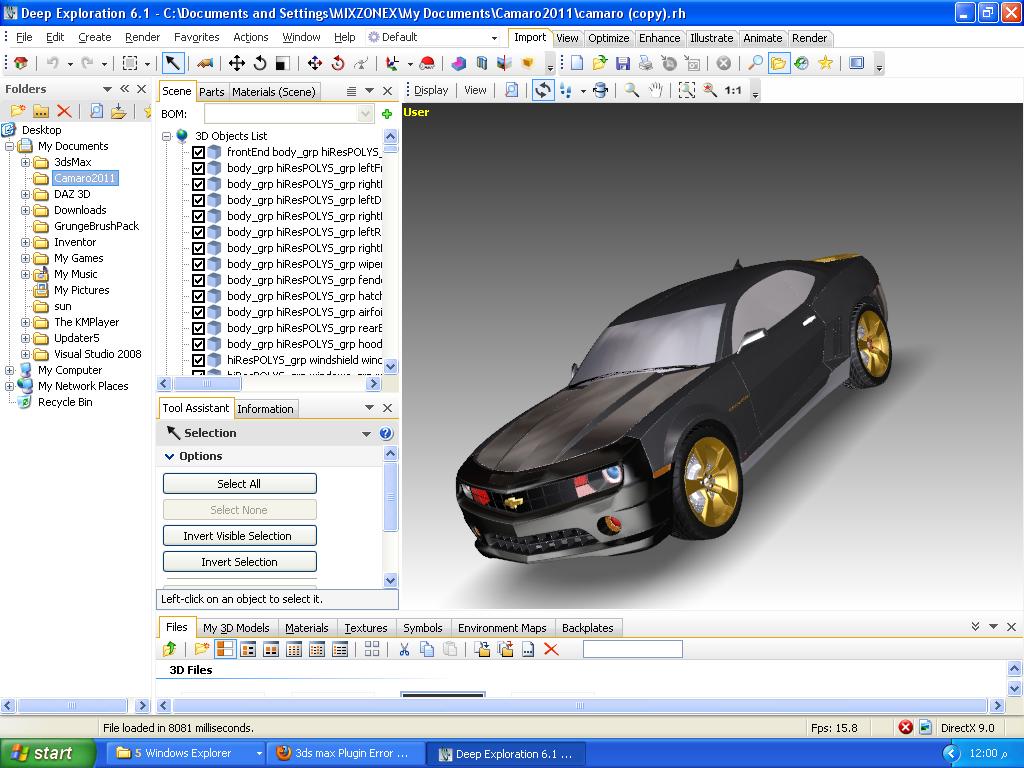Toggle the hiResPOLYS_grp hood object checkbox
This screenshot has width=1024, height=768.
[199, 344]
